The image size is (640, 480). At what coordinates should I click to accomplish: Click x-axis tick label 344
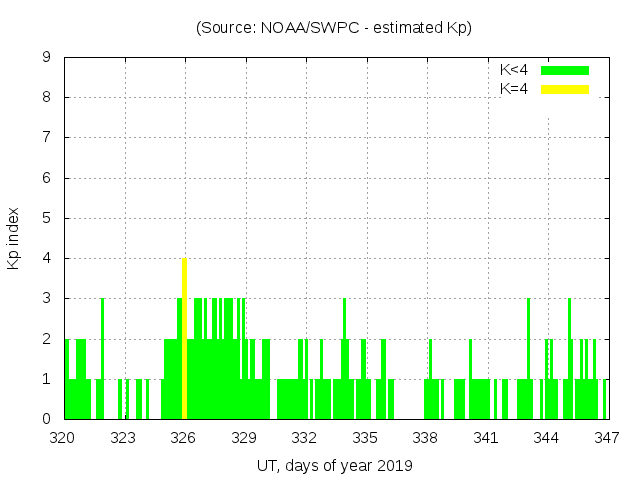546,437
